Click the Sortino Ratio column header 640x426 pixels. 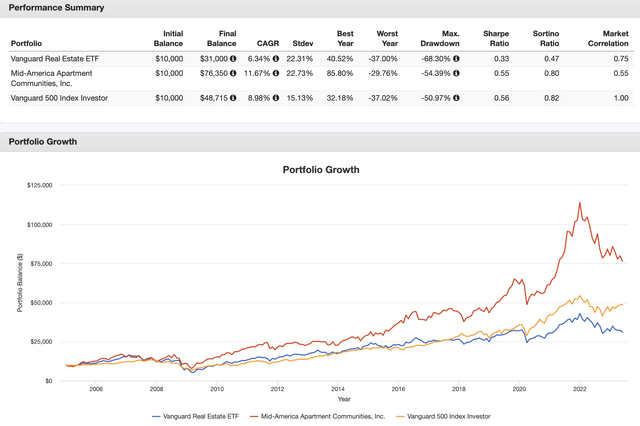(x=546, y=38)
